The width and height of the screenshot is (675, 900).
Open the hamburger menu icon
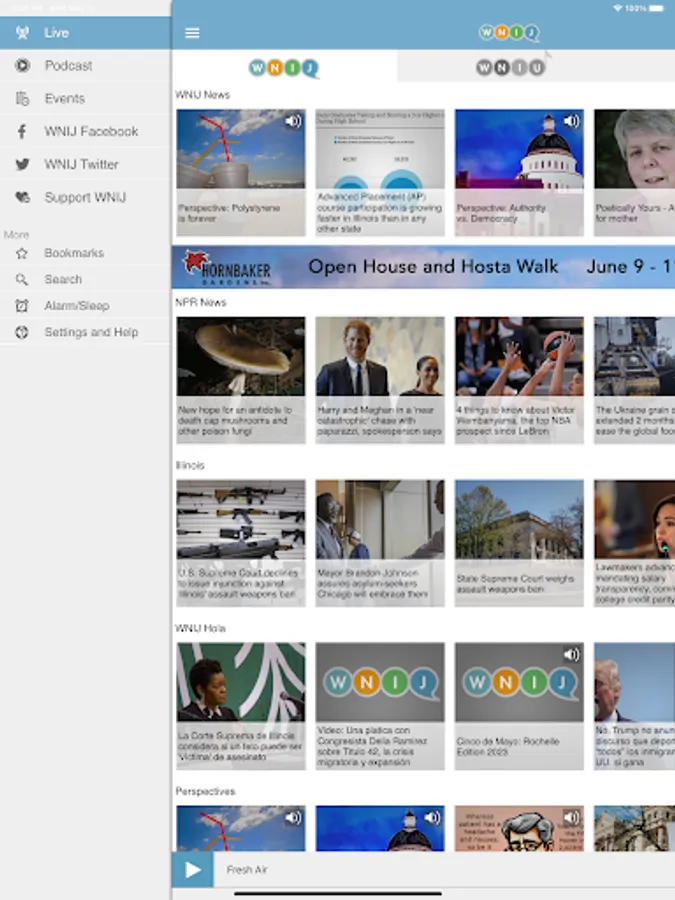(x=192, y=33)
